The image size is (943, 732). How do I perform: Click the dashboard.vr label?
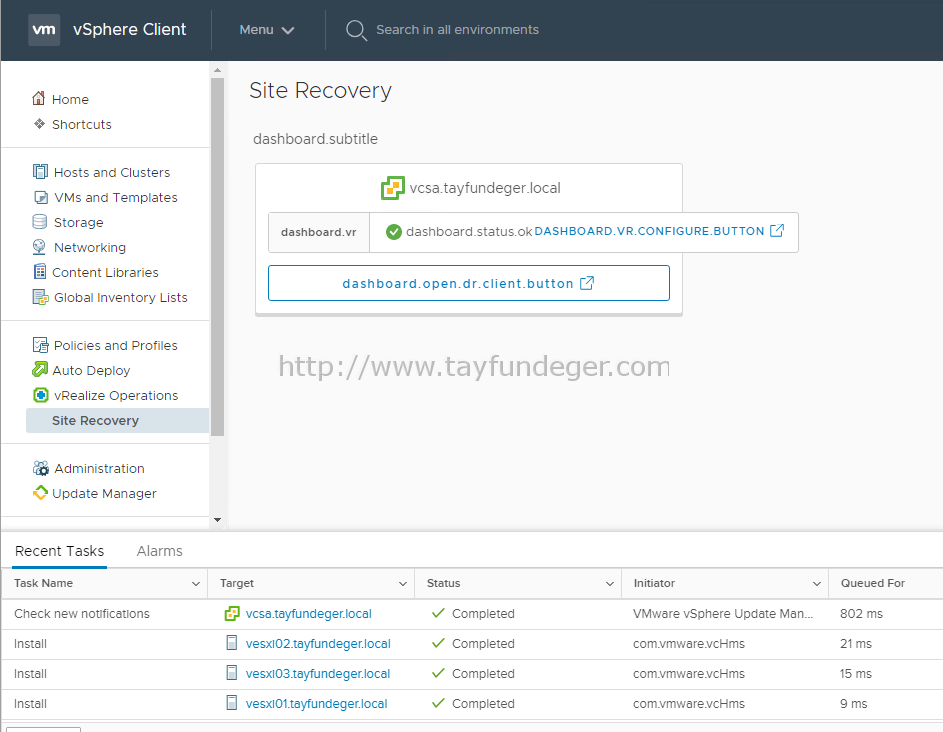pyautogui.click(x=319, y=232)
